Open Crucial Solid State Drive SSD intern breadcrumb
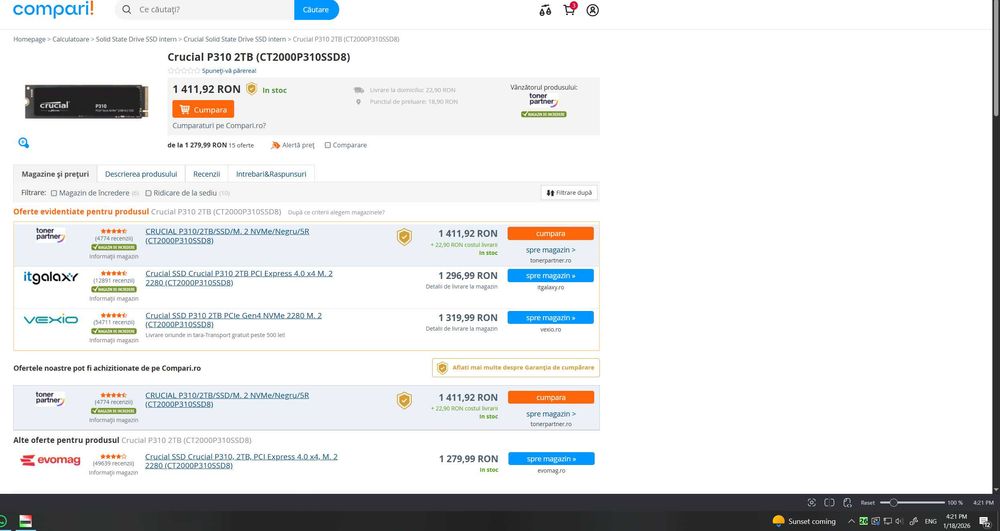This screenshot has height=531, width=1000. (235, 40)
